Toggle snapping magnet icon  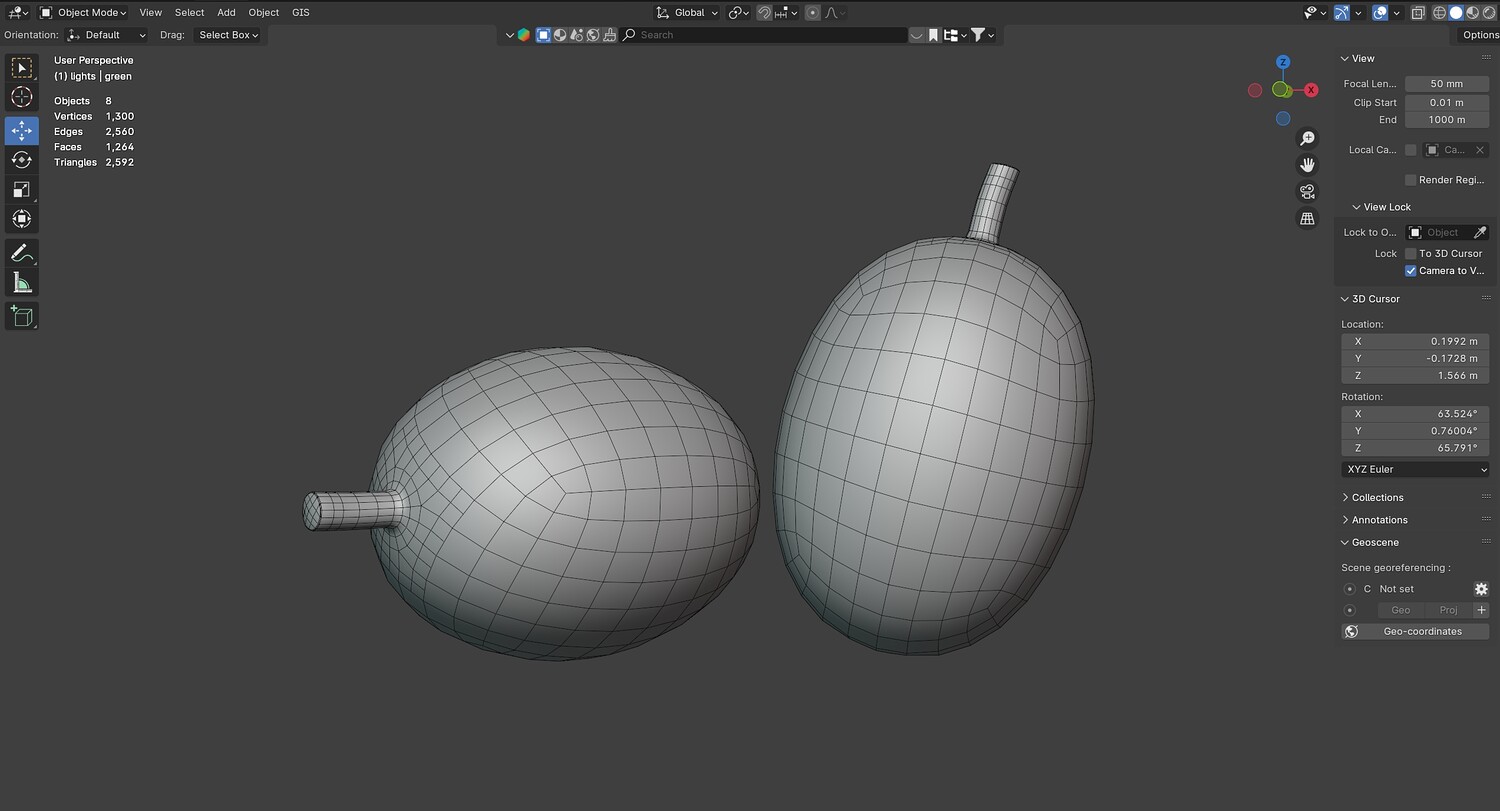(765, 13)
